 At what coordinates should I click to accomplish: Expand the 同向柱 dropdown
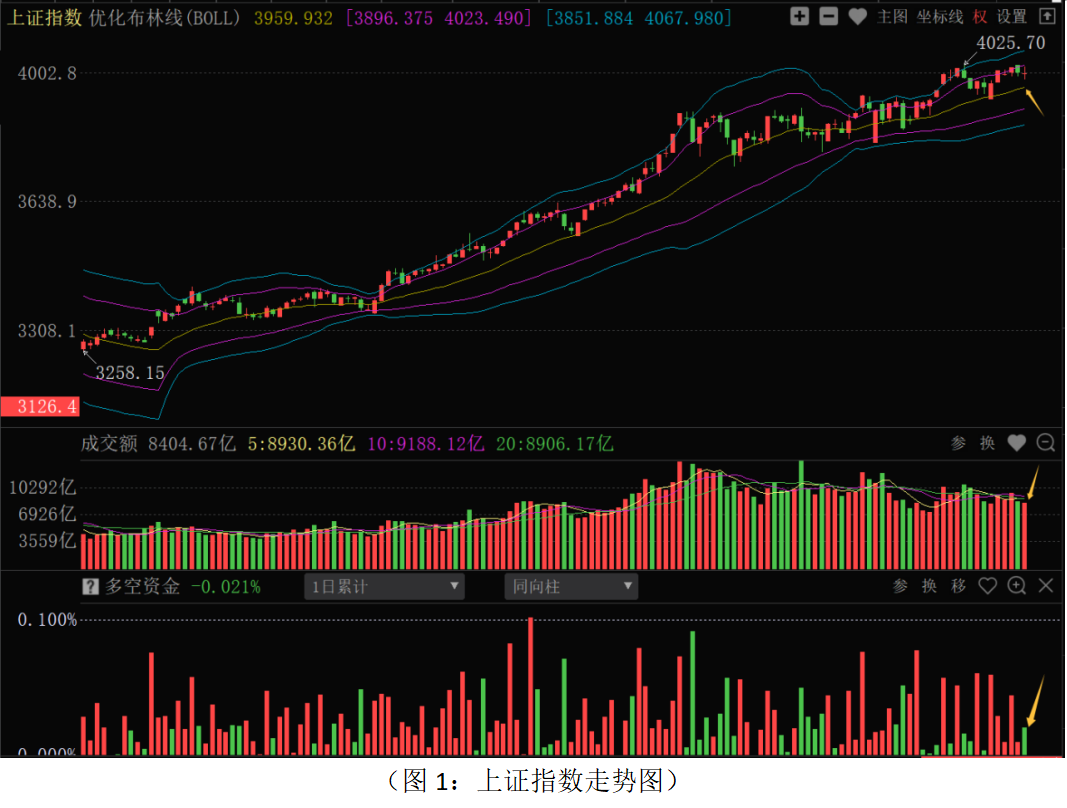point(571,587)
